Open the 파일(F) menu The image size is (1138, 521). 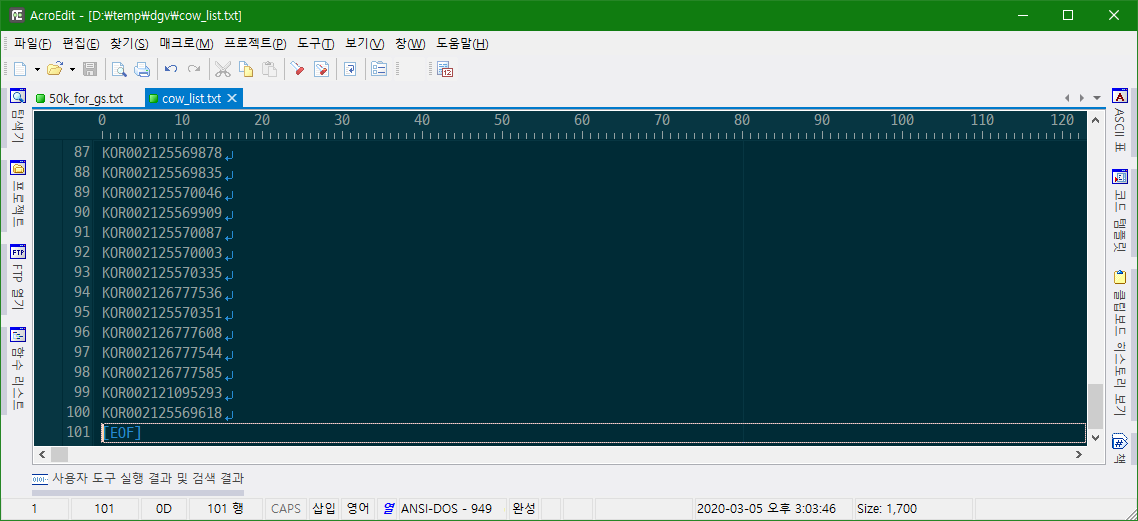pos(33,44)
